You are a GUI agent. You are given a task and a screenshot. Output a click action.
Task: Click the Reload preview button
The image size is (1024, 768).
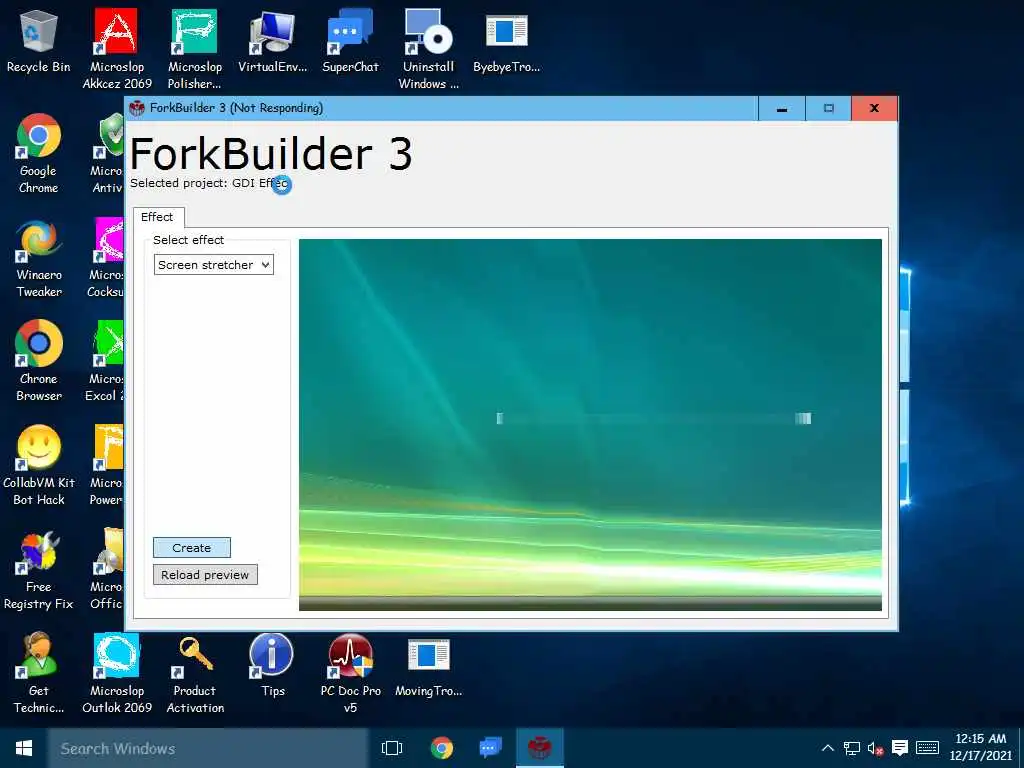click(205, 575)
